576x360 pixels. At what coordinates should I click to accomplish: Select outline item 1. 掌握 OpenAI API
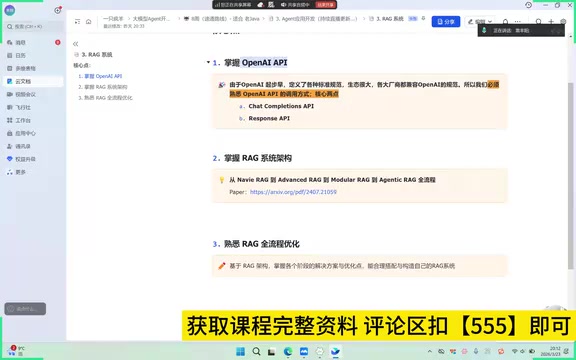click(100, 76)
